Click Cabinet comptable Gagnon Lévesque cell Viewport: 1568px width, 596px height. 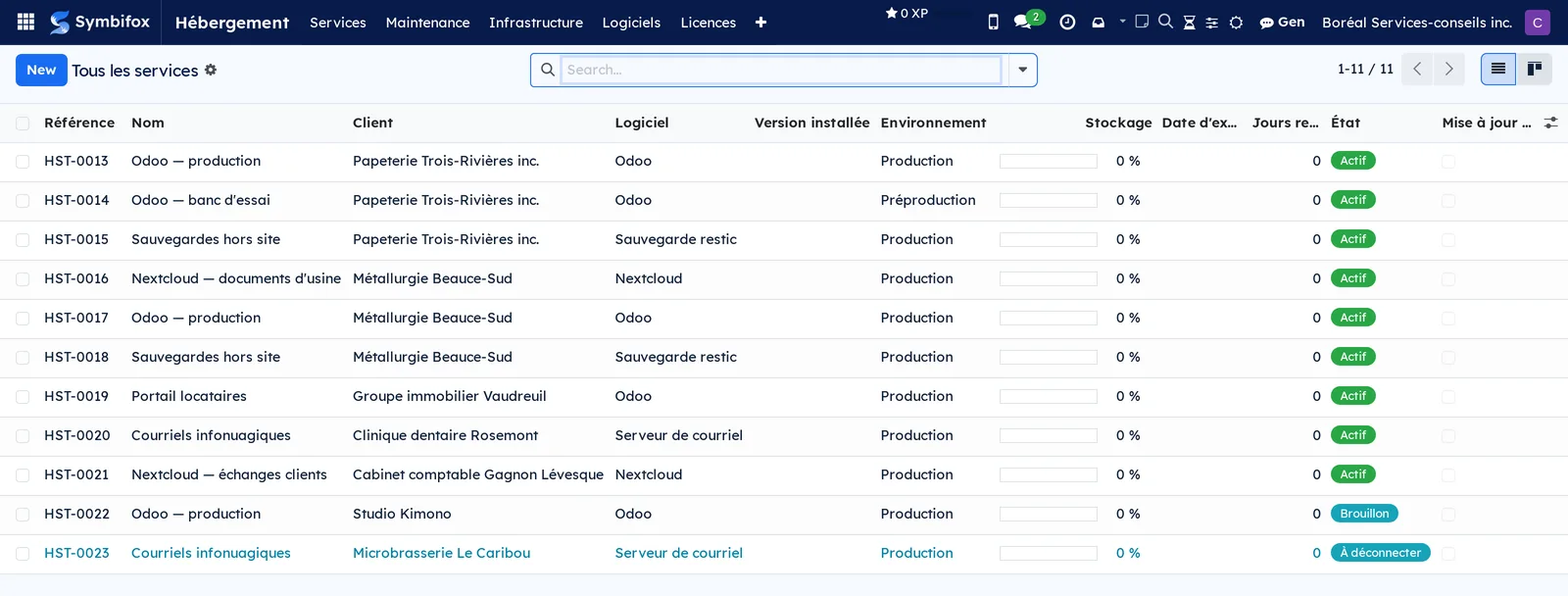[478, 474]
